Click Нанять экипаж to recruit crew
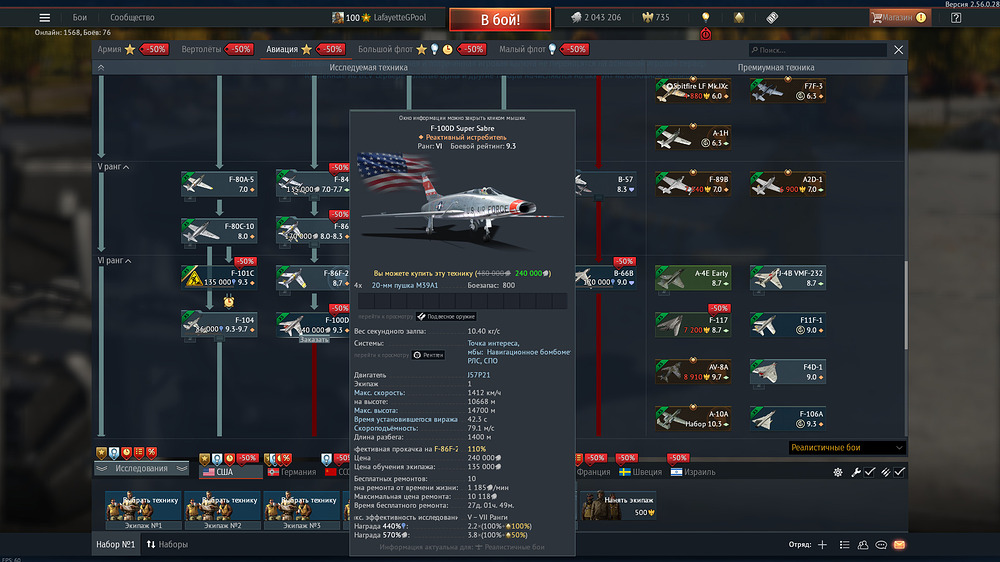This screenshot has width=1000, height=562. (619, 507)
